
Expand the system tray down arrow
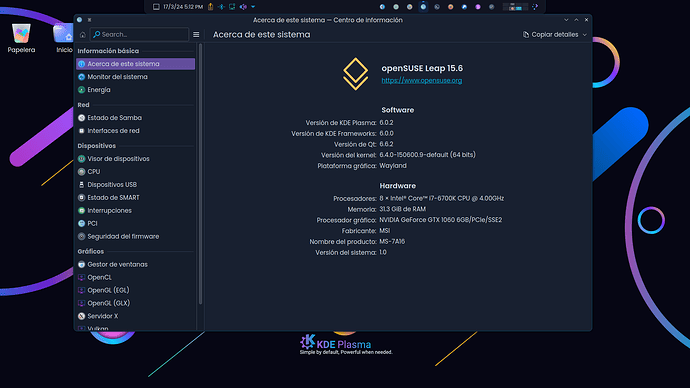pyautogui.click(x=253, y=7)
